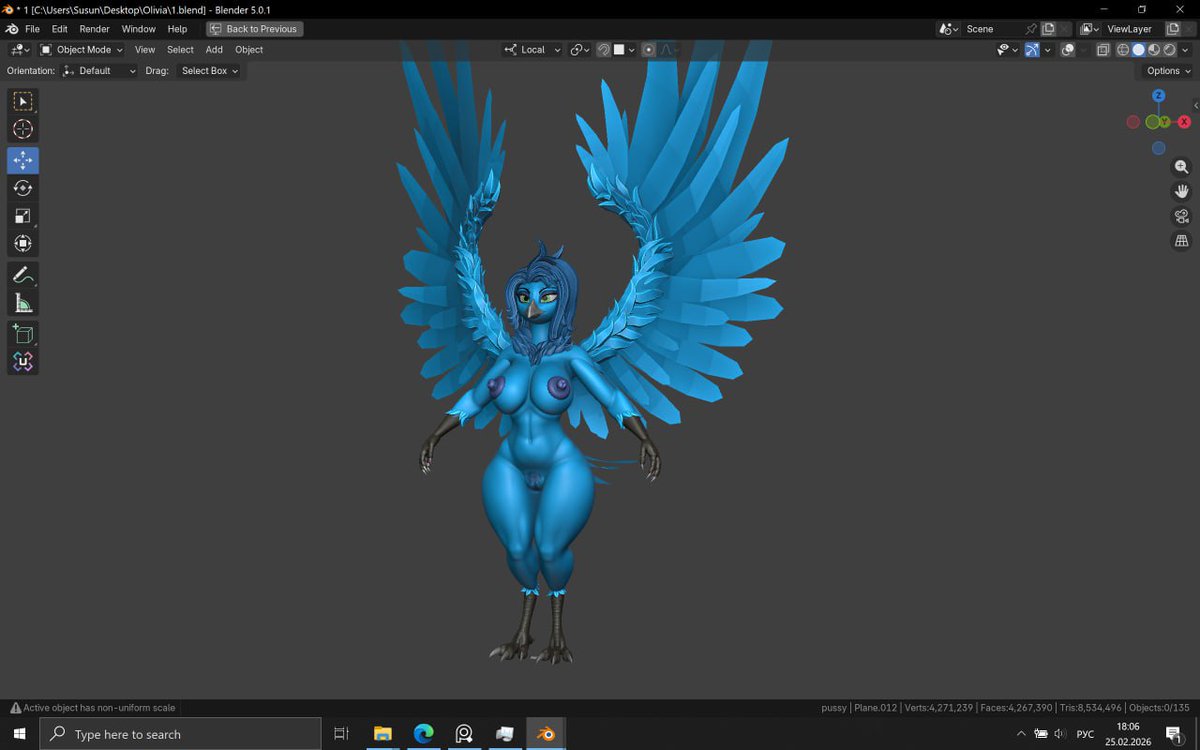This screenshot has width=1200, height=750.
Task: Toggle the camera view icon
Action: click(1181, 216)
